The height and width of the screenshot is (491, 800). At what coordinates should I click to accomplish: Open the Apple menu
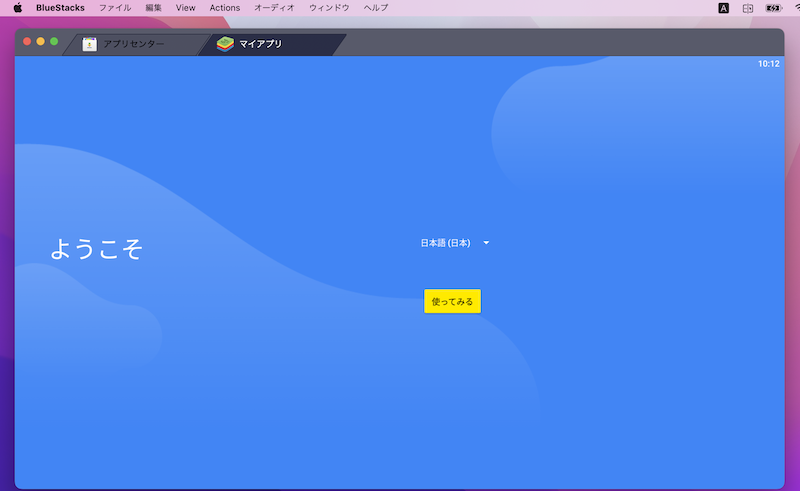tap(17, 8)
